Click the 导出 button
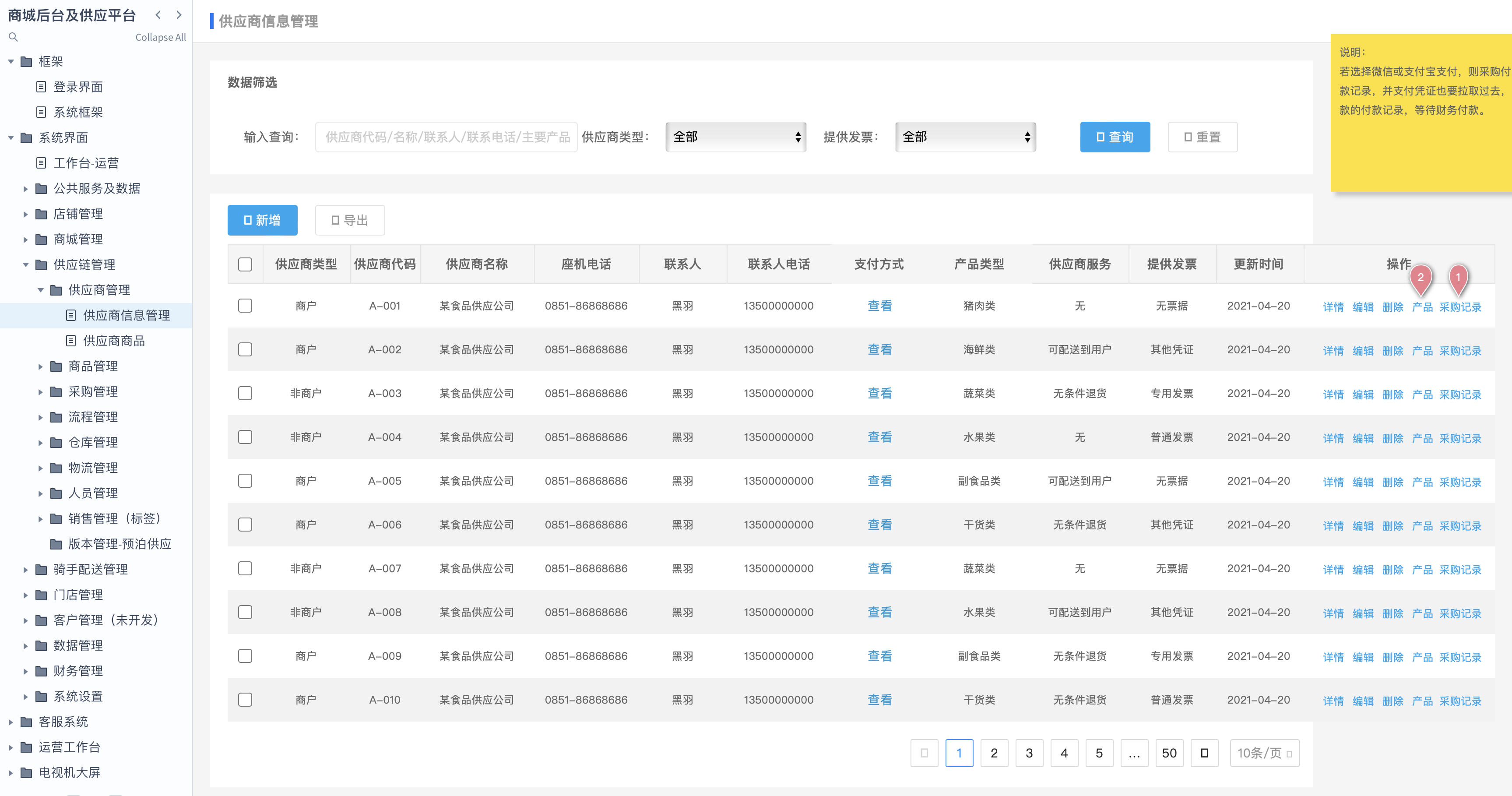The width and height of the screenshot is (1512, 796). pyautogui.click(x=350, y=220)
